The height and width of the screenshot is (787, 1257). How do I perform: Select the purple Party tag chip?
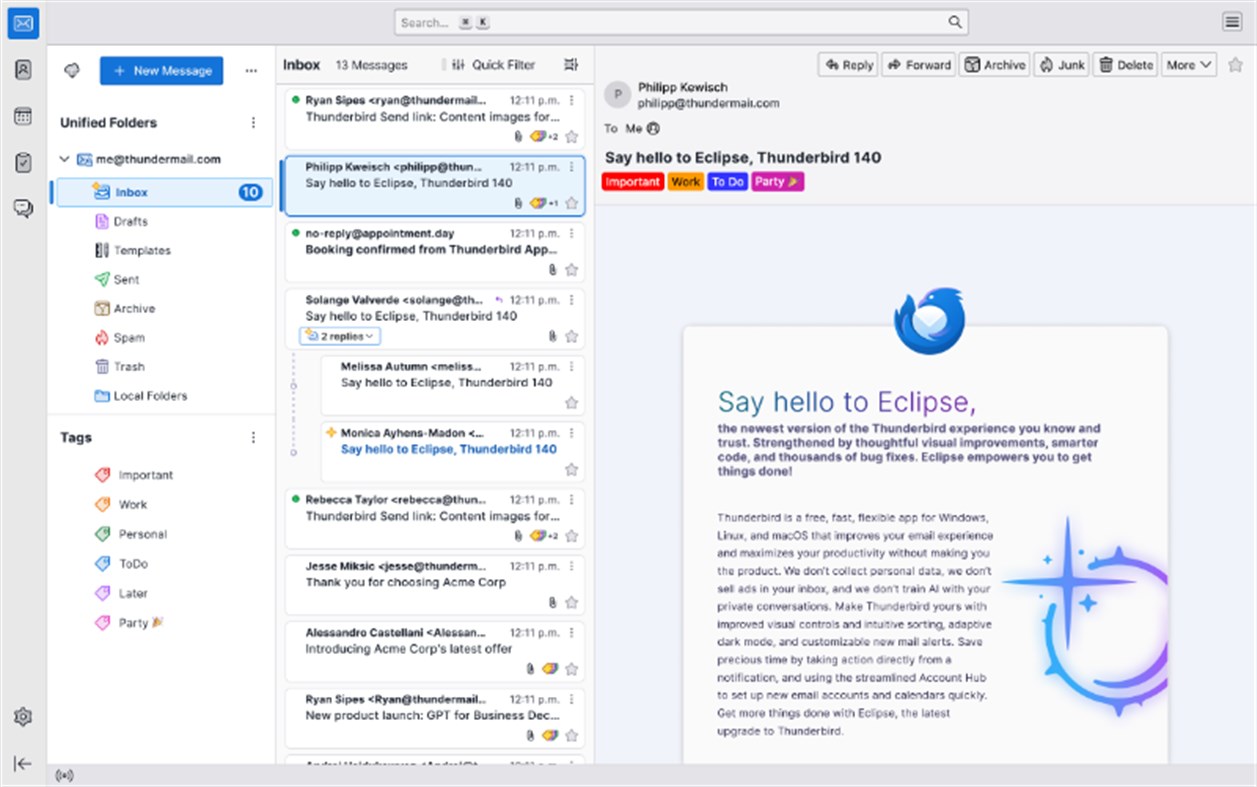click(777, 181)
